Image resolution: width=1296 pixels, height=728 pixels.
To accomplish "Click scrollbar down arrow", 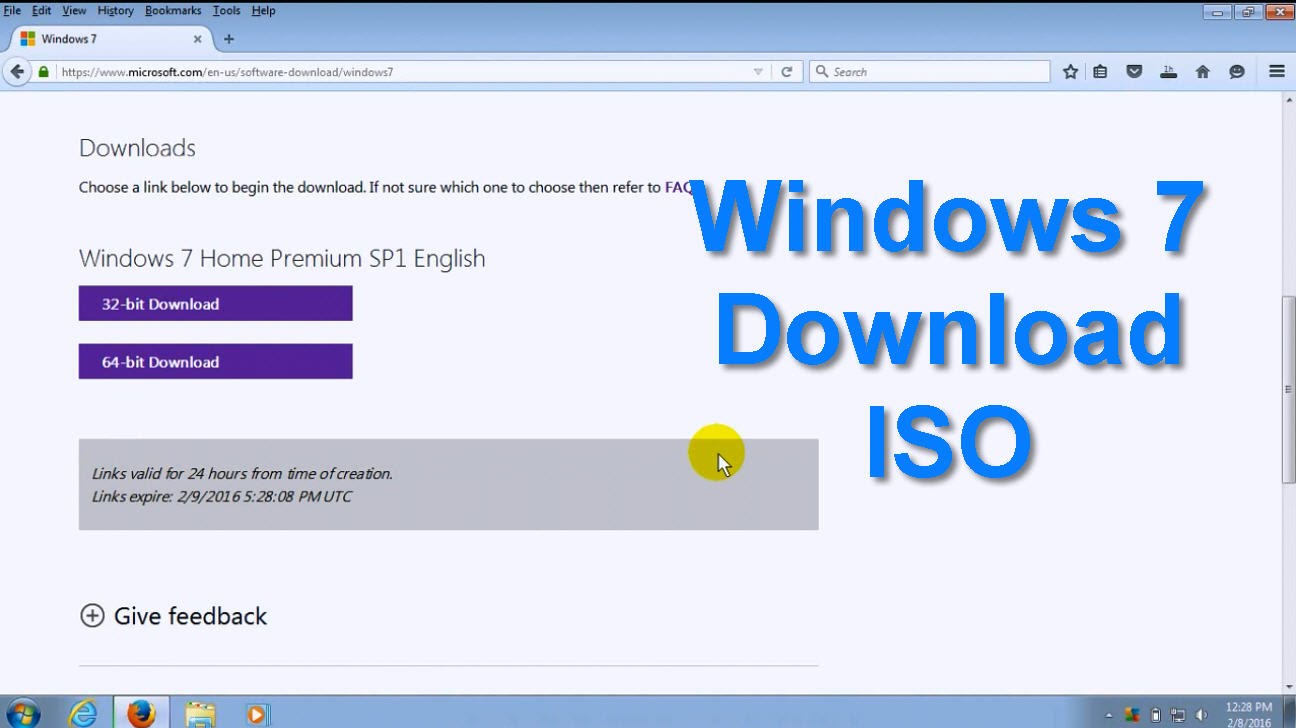I will (1289, 685).
